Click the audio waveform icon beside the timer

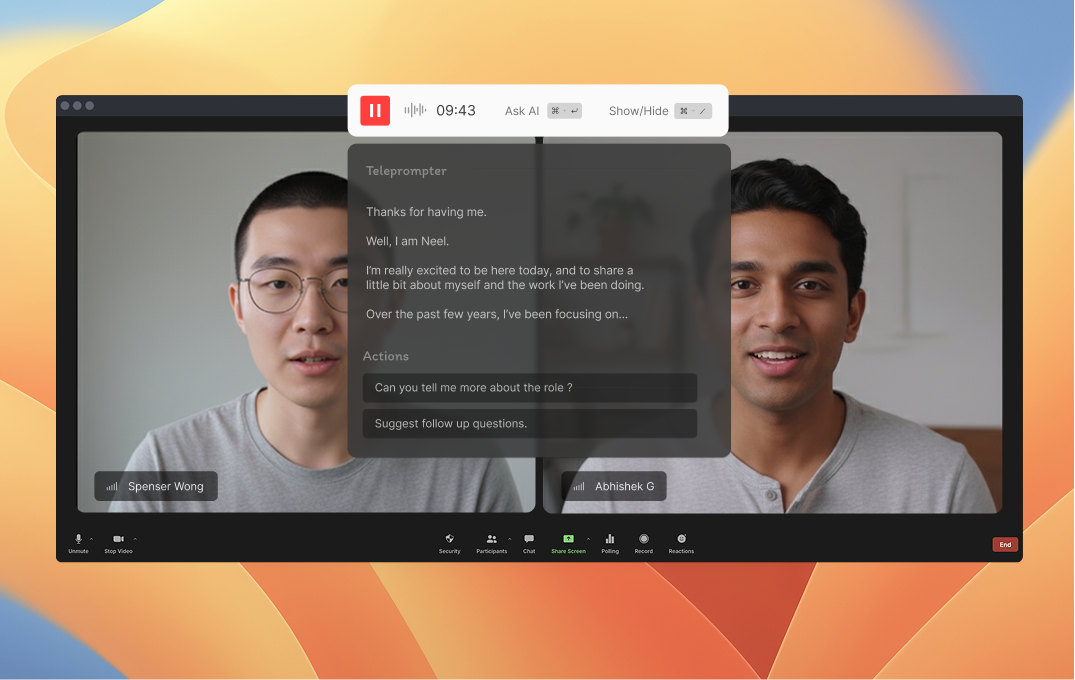[415, 110]
